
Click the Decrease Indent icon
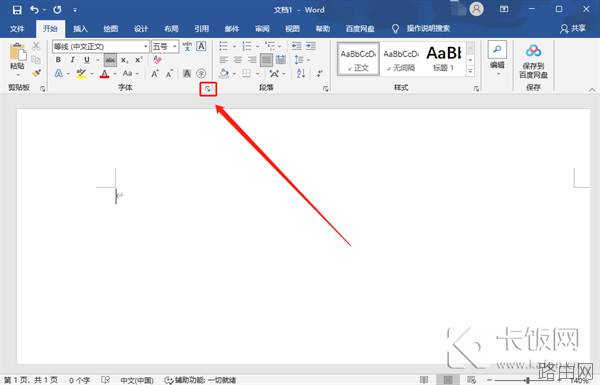296,46
